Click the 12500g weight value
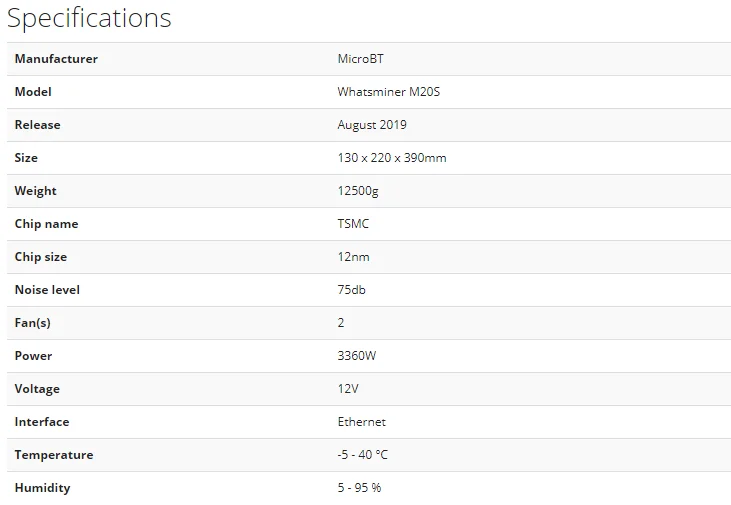This screenshot has width=731, height=505. coord(358,191)
